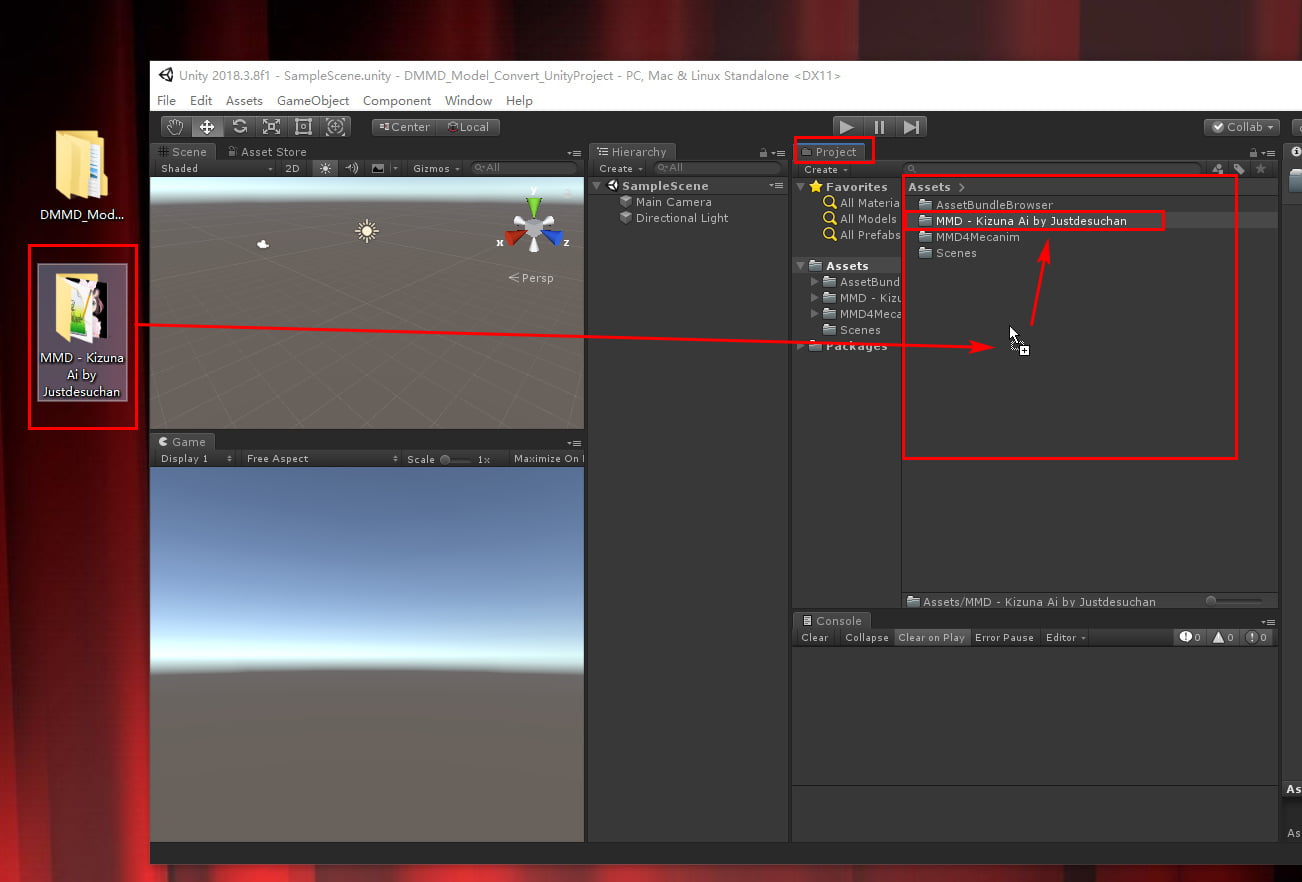The image size is (1302, 882).
Task: Toggle 2D view mode in the Scene view
Action: coord(292,167)
